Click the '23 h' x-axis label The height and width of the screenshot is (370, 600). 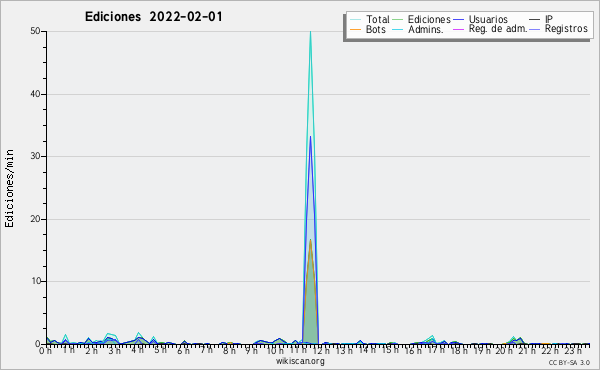click(573, 350)
